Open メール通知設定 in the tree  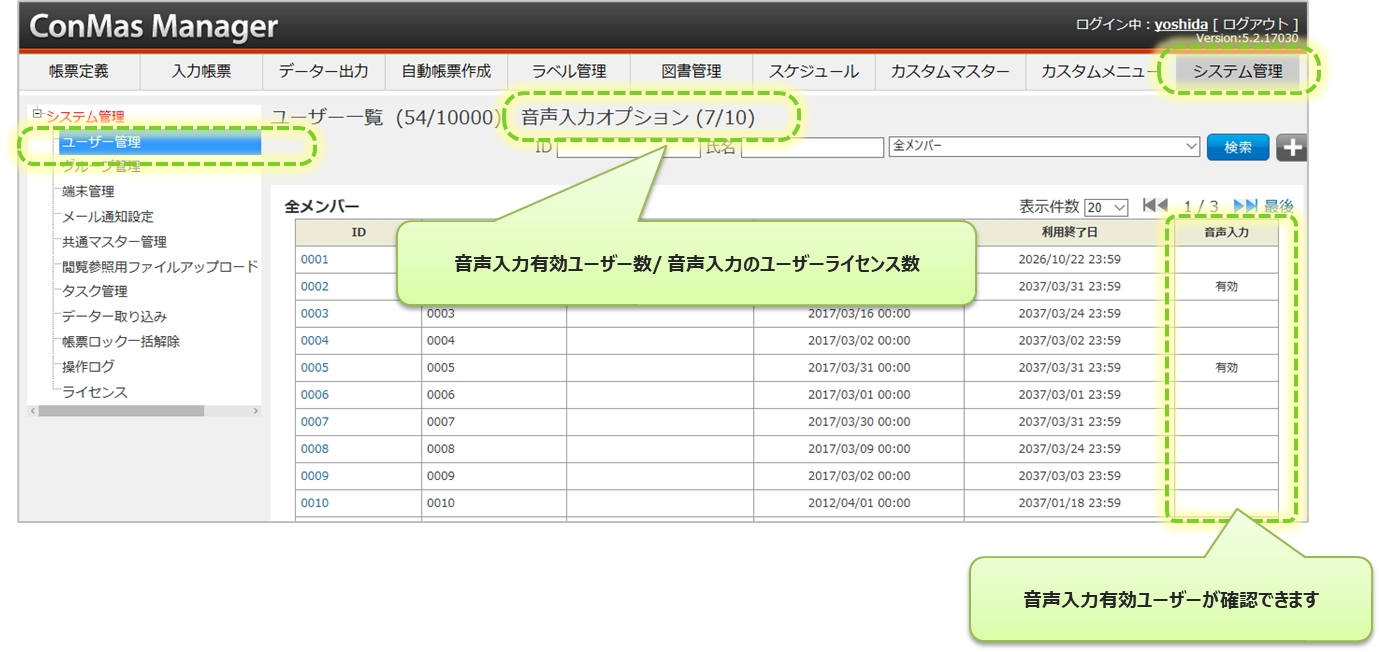(x=108, y=216)
